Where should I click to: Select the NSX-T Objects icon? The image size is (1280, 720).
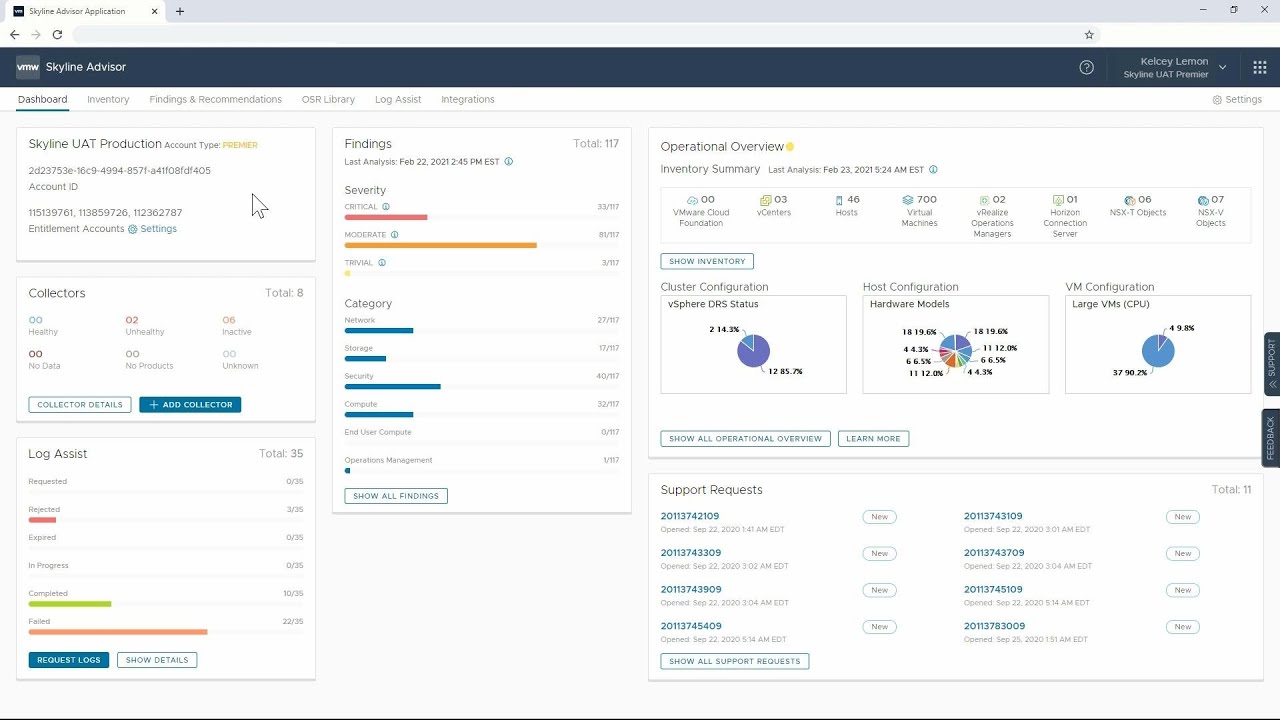pos(1128,199)
